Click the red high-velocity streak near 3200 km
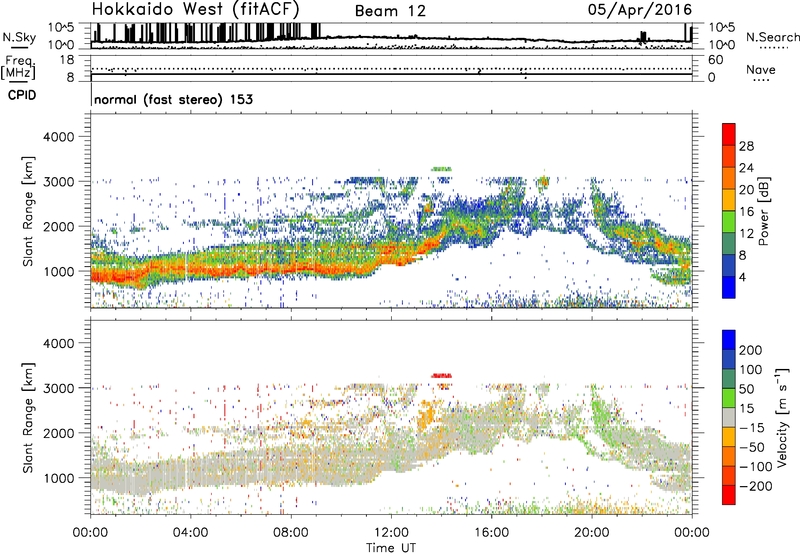The width and height of the screenshot is (800, 554). (441, 376)
